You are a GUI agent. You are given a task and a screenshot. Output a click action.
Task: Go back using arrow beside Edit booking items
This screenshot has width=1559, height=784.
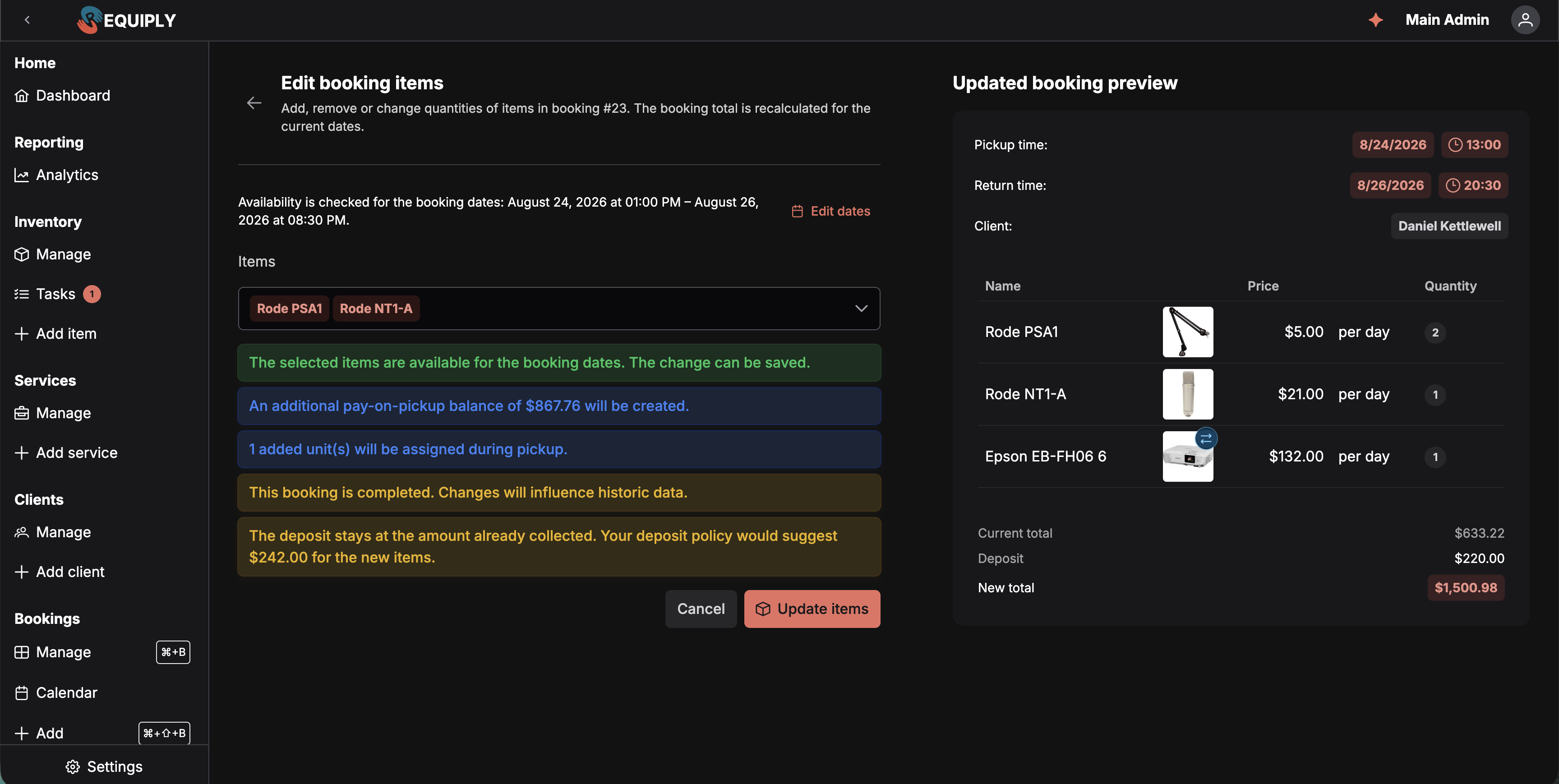[254, 103]
